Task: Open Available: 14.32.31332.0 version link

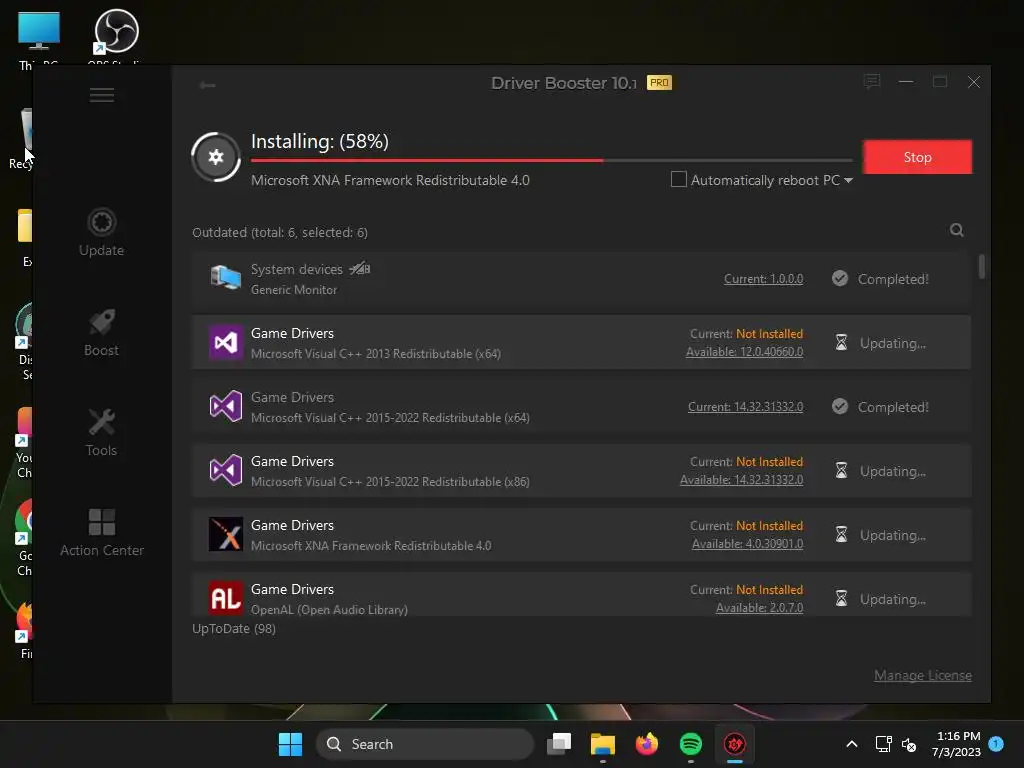Action: coord(741,479)
